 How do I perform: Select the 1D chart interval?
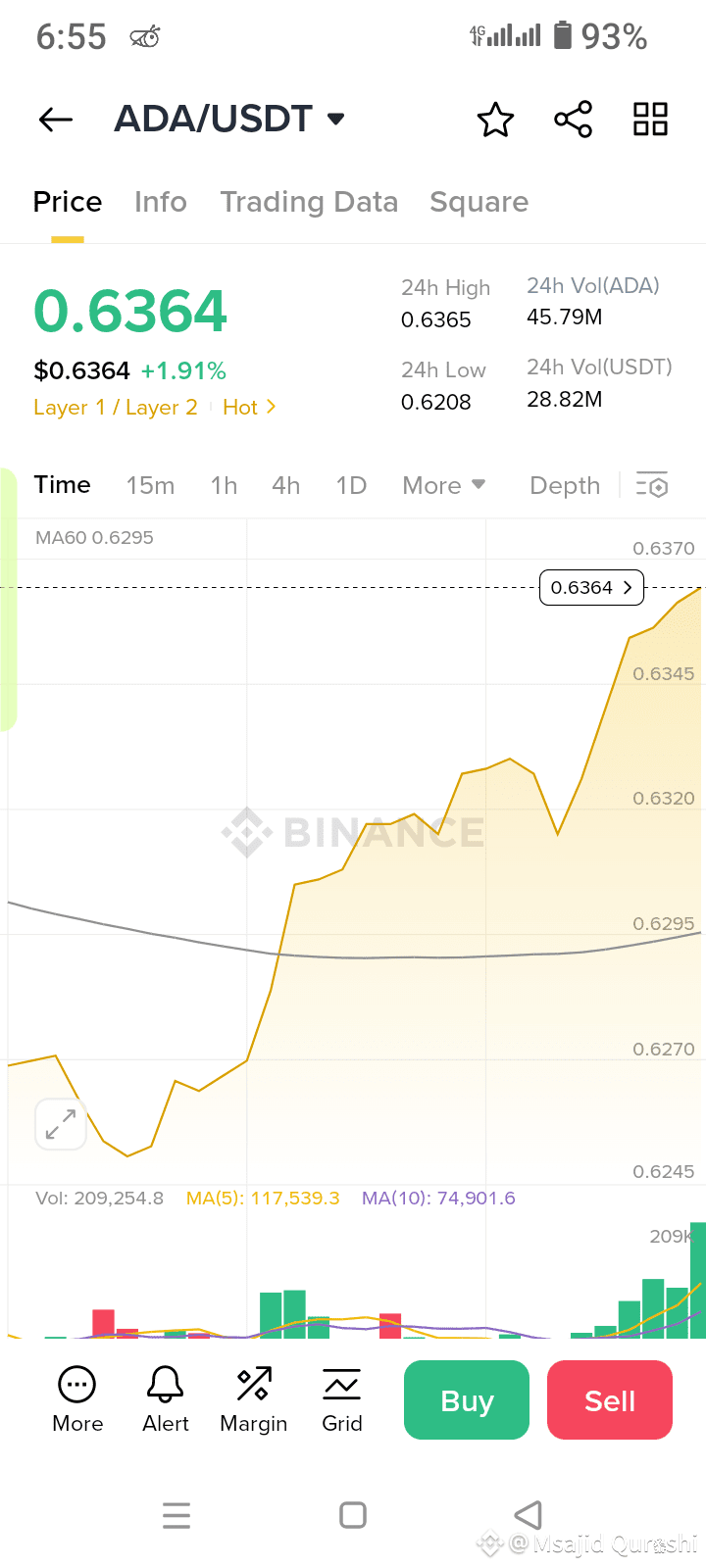[x=351, y=485]
